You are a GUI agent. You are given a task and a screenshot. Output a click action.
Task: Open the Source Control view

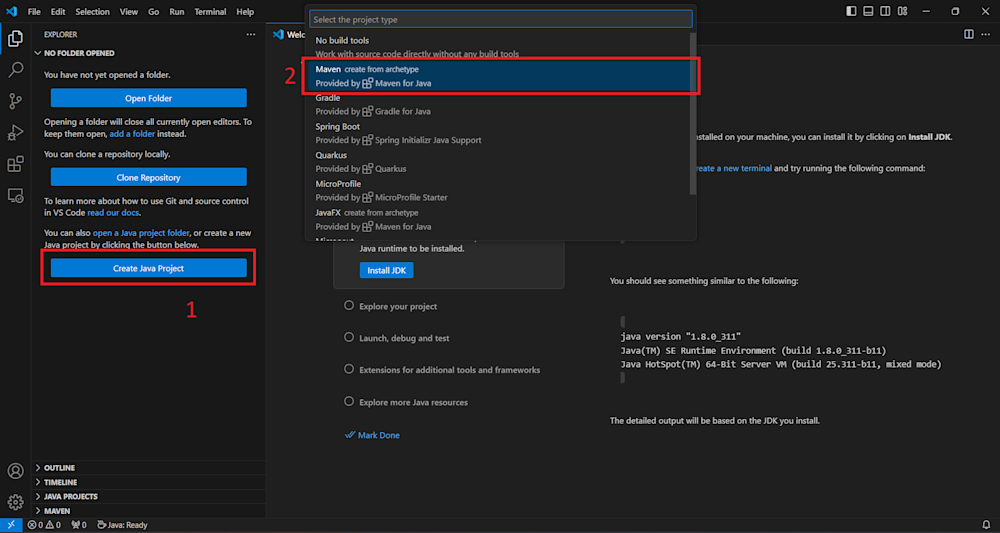tap(15, 101)
